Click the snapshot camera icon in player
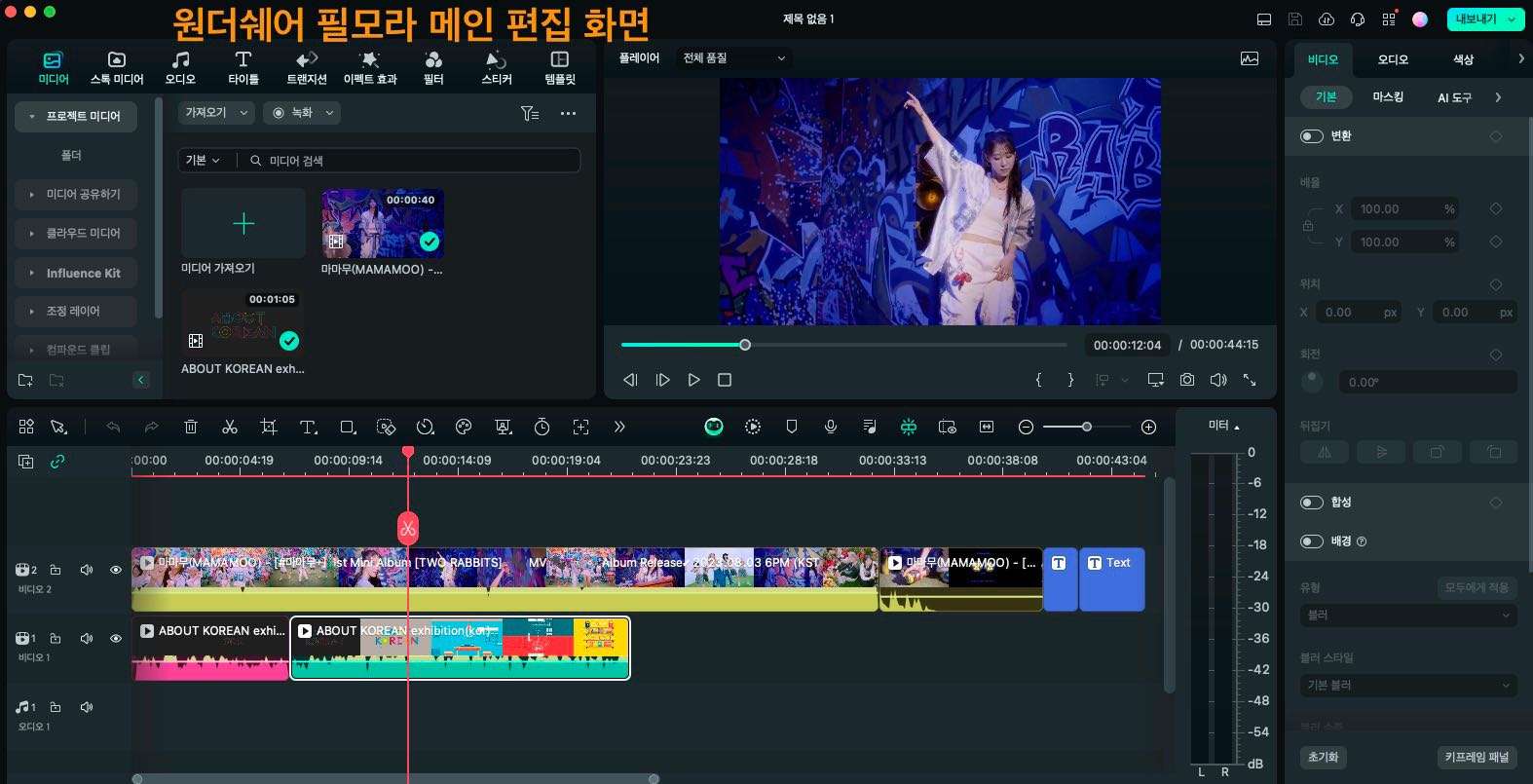 (x=1187, y=380)
